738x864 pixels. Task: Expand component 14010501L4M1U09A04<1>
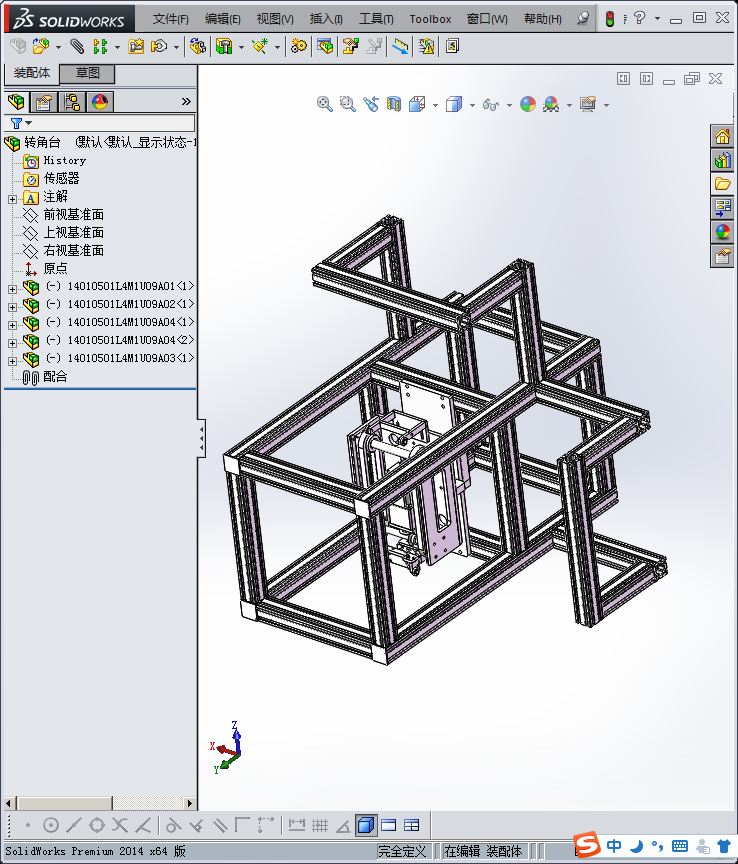pyautogui.click(x=12, y=325)
